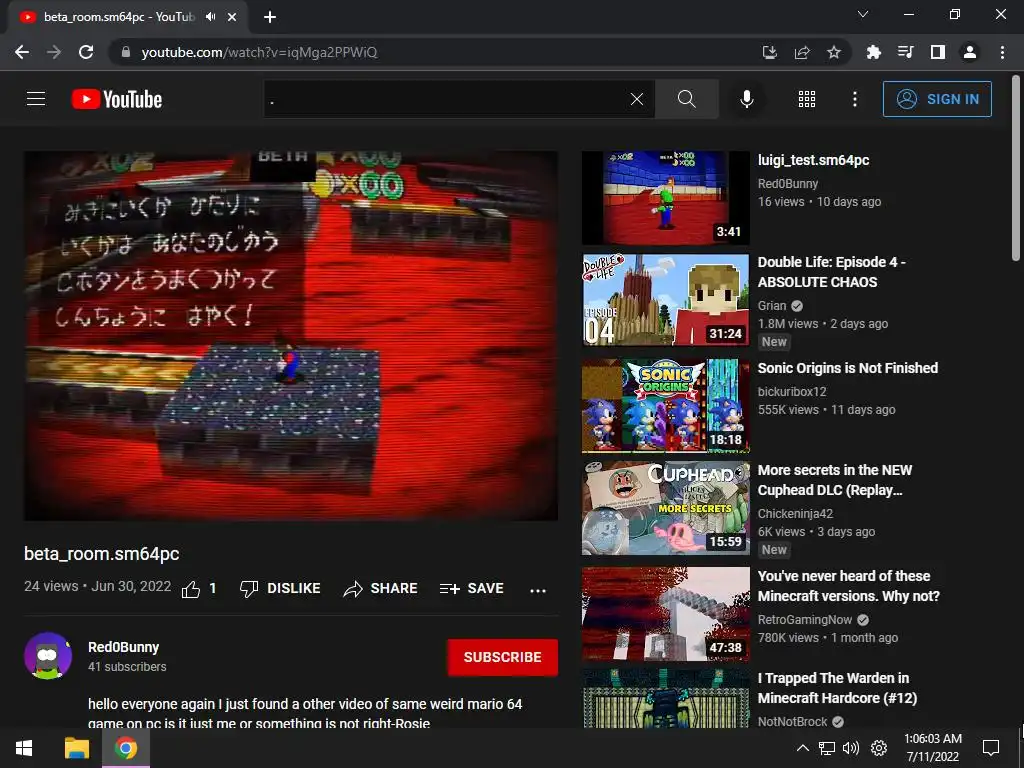The height and width of the screenshot is (768, 1024).
Task: Go back with browser back arrow
Action: [22, 52]
